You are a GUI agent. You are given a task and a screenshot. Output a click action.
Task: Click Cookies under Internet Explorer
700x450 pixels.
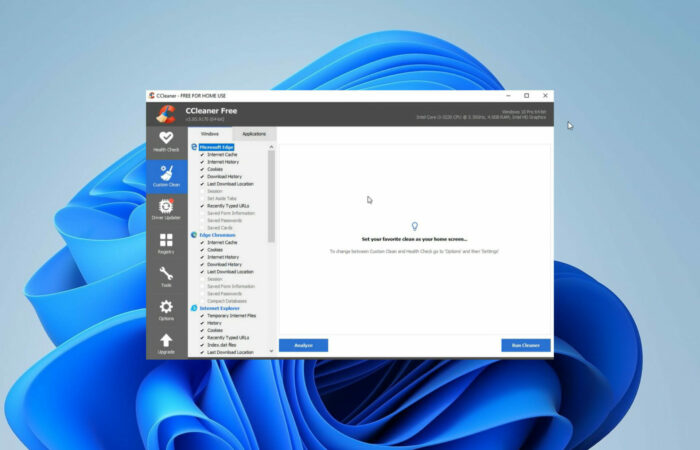[x=215, y=330]
